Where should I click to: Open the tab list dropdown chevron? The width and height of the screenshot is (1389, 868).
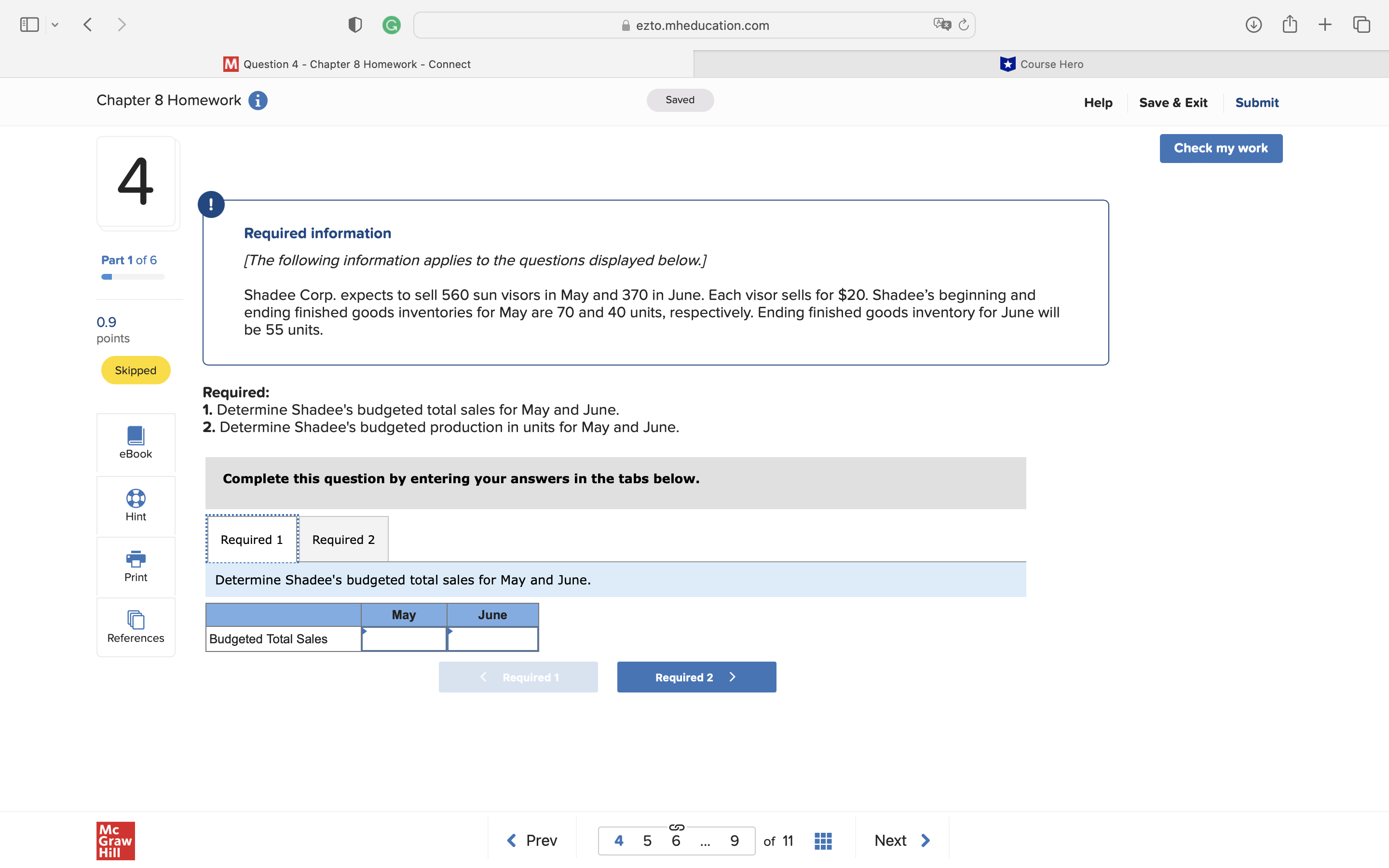pos(55,24)
